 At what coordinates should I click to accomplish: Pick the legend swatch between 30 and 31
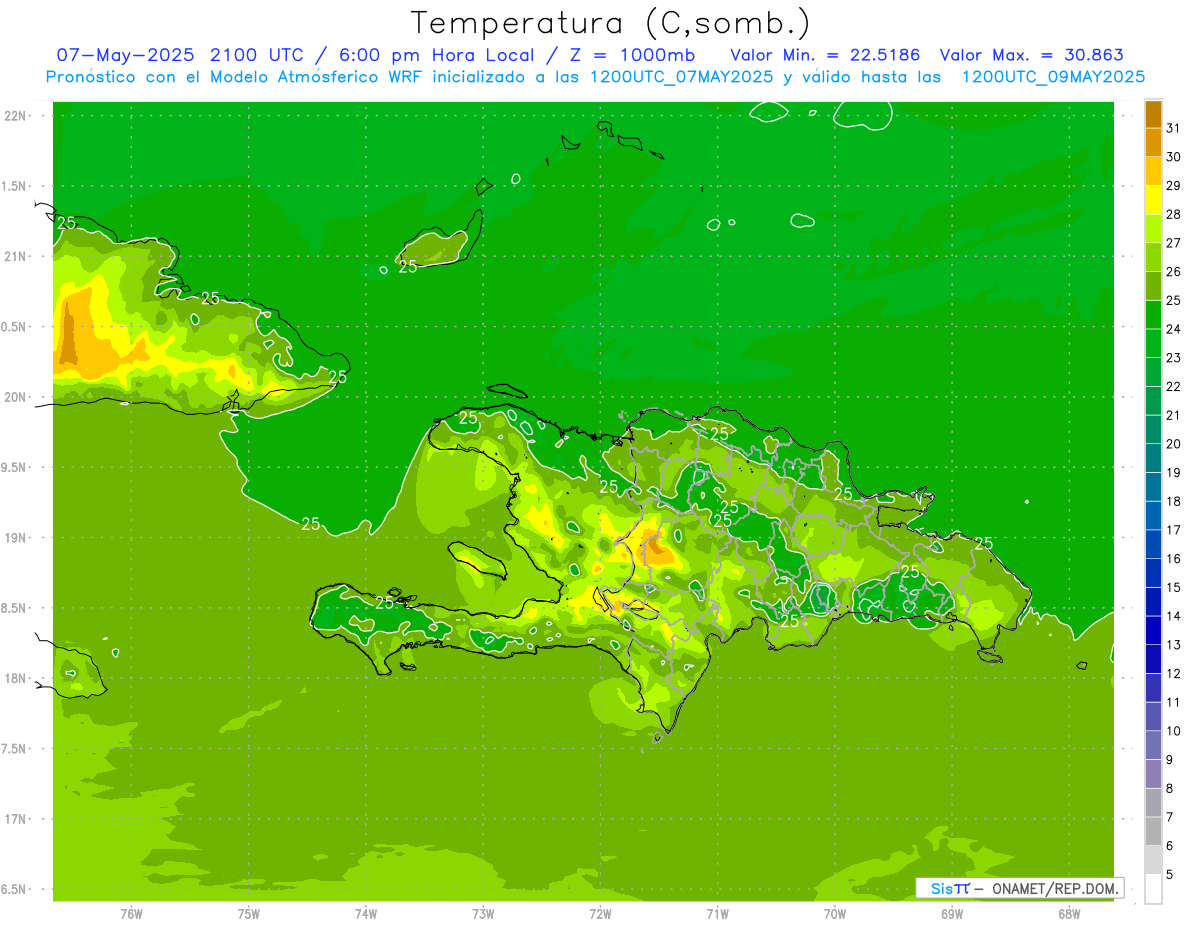[x=1153, y=142]
